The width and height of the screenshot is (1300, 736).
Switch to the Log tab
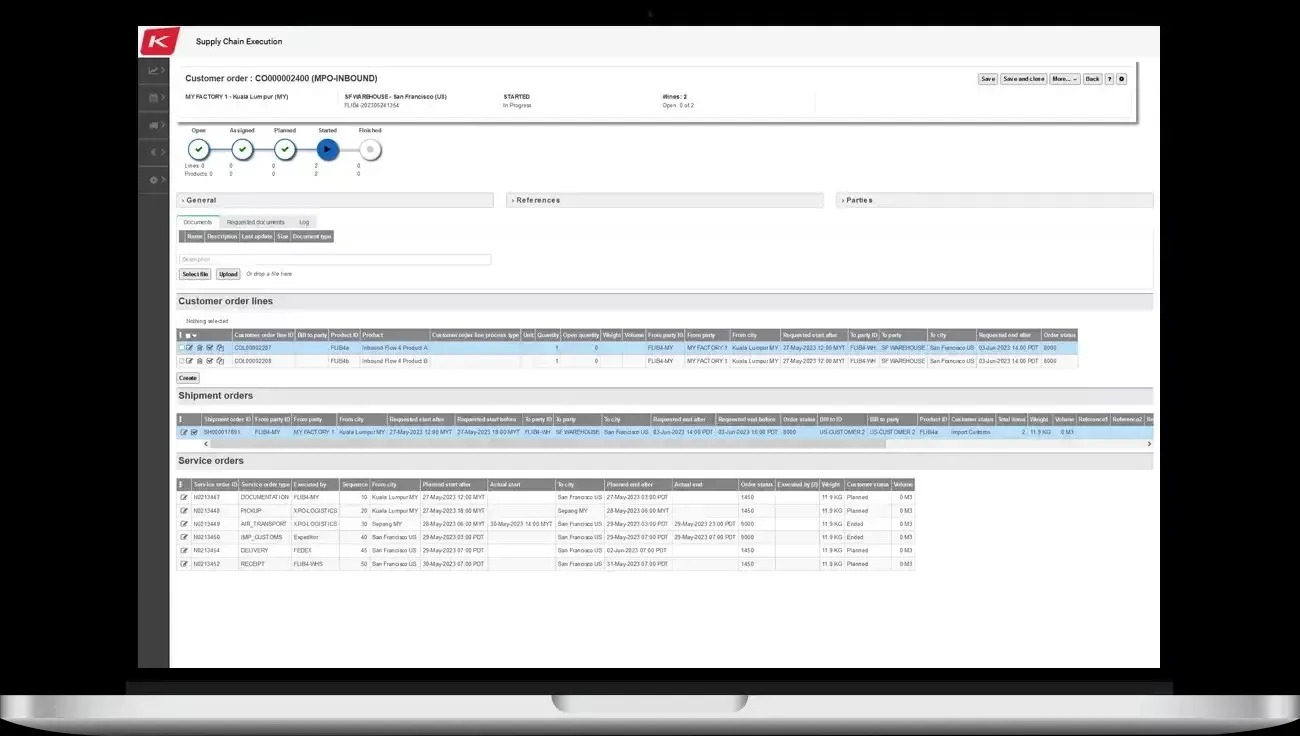point(304,222)
